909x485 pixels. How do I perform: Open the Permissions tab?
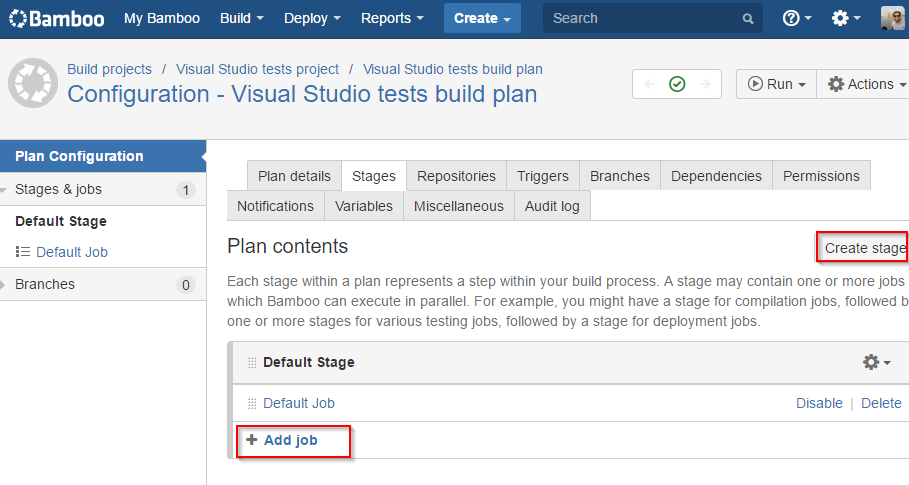[821, 176]
